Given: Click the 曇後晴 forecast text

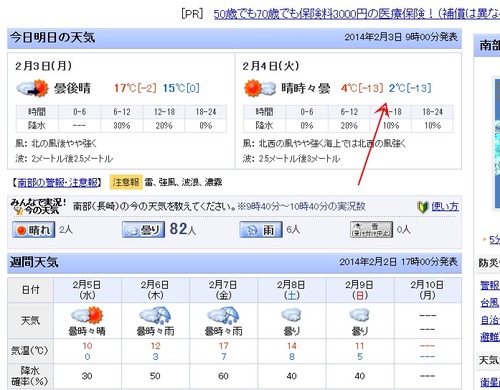Looking at the screenshot, I should click(x=72, y=88).
